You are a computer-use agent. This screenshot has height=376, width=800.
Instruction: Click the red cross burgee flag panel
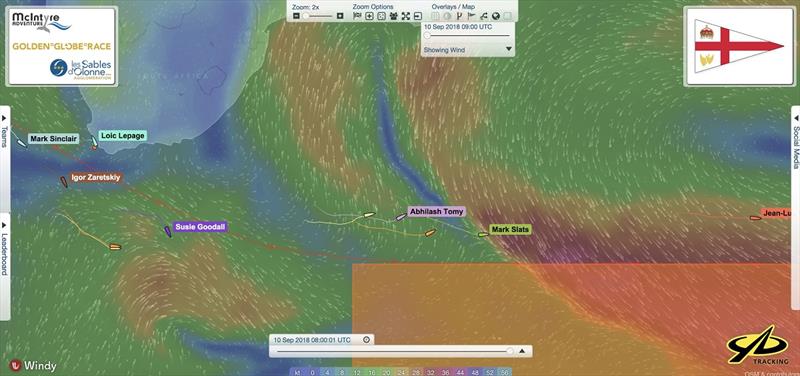point(739,46)
